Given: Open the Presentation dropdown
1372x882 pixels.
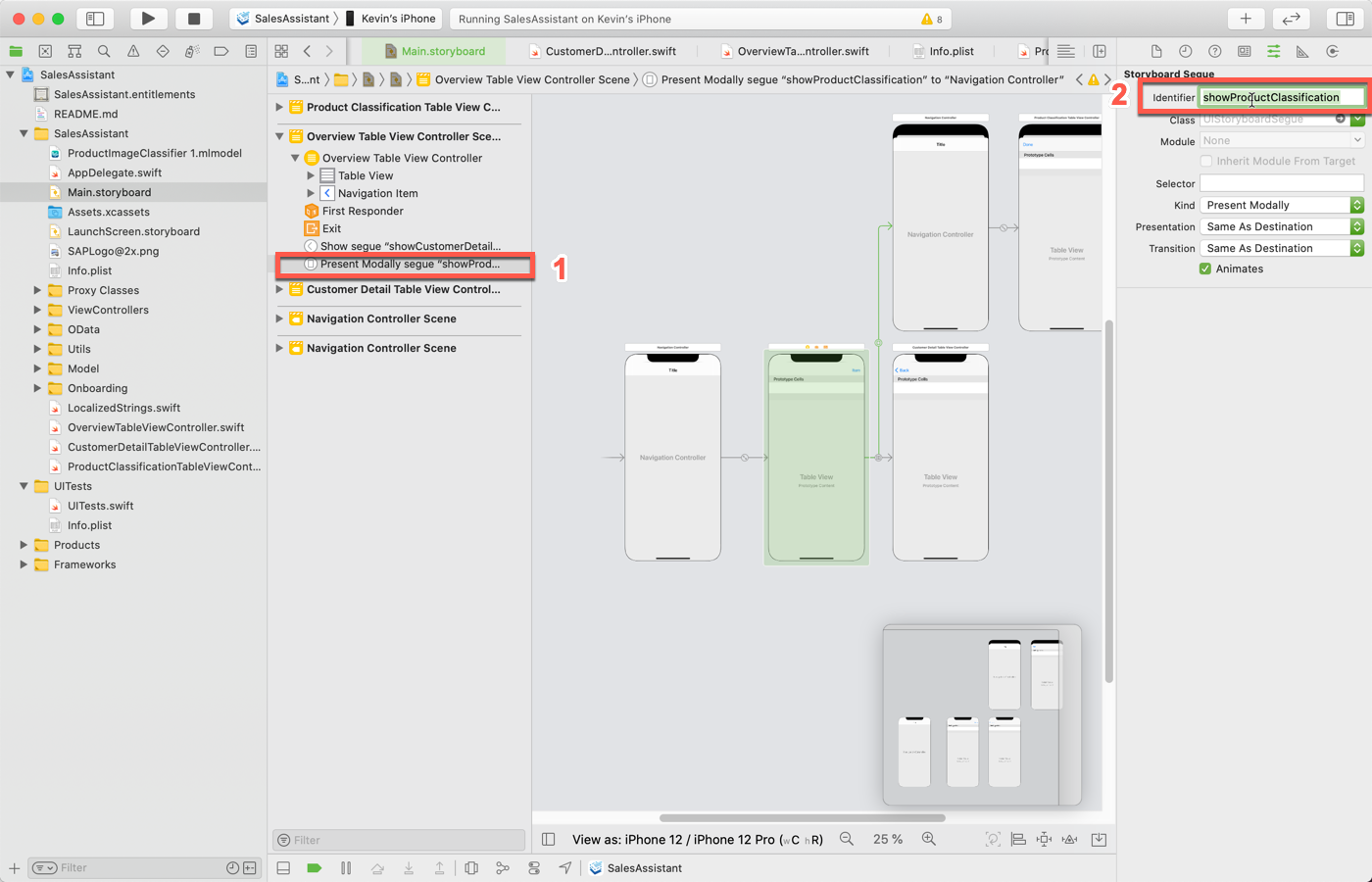Looking at the screenshot, I should click(x=1282, y=226).
